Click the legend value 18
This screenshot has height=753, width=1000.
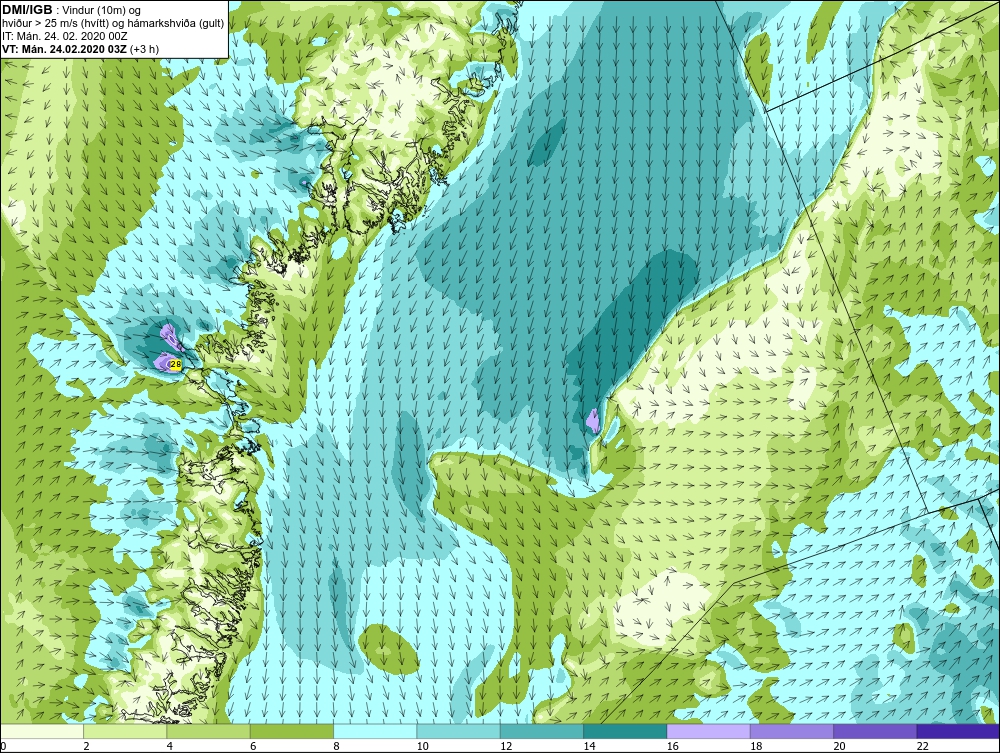coord(756,746)
